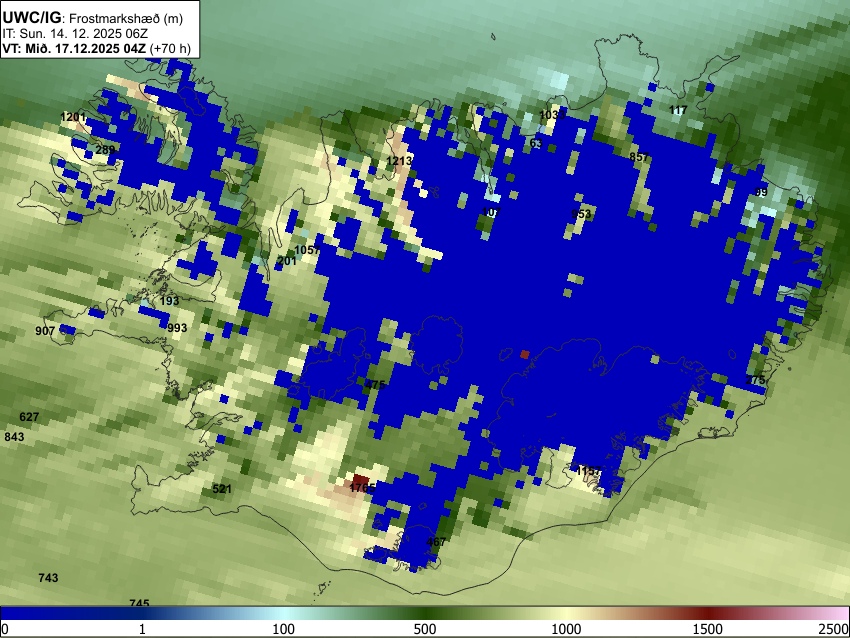The width and height of the screenshot is (850, 638).
Task: Click the map value '193'
Action: (x=170, y=301)
